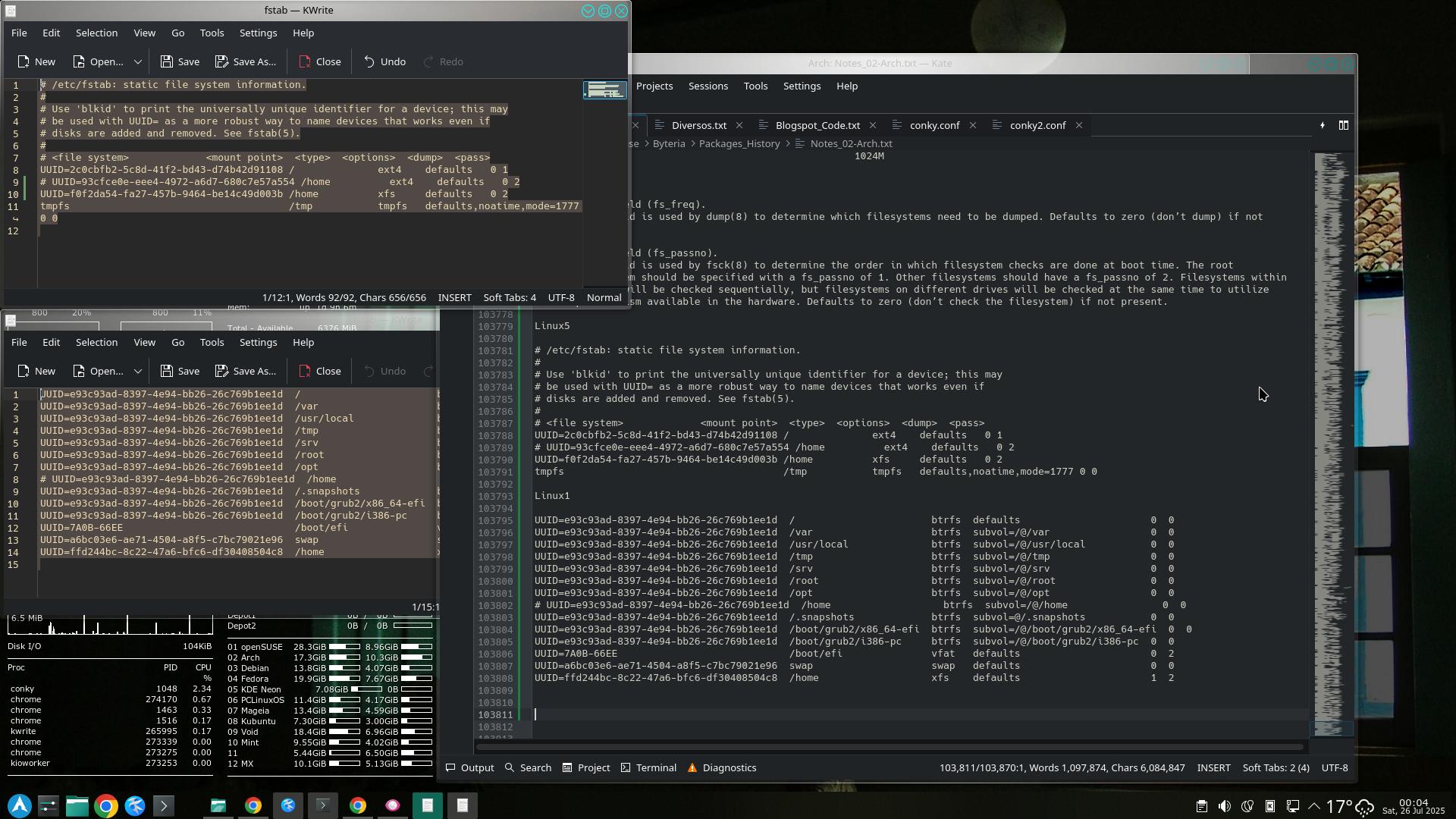This screenshot has width=1456, height=819.
Task: Click Packages_History in Kate breadcrumb path
Action: [739, 143]
